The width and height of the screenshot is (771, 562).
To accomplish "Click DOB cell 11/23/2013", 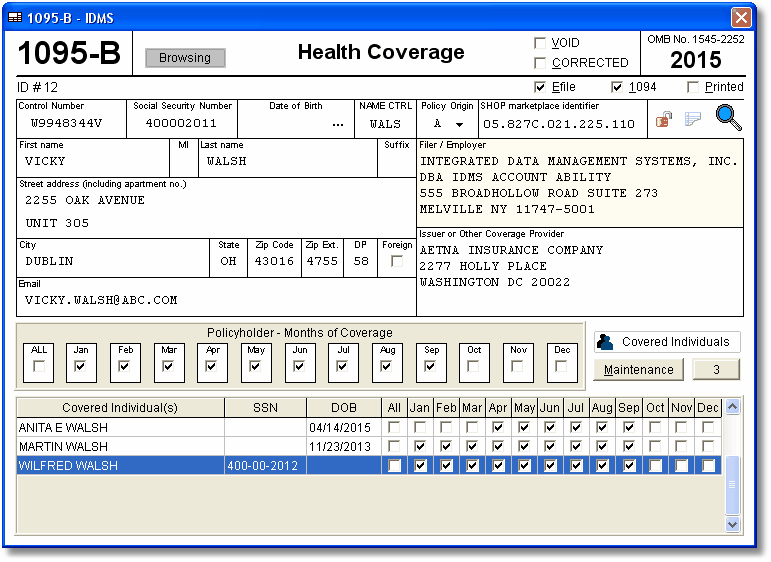I will (343, 446).
